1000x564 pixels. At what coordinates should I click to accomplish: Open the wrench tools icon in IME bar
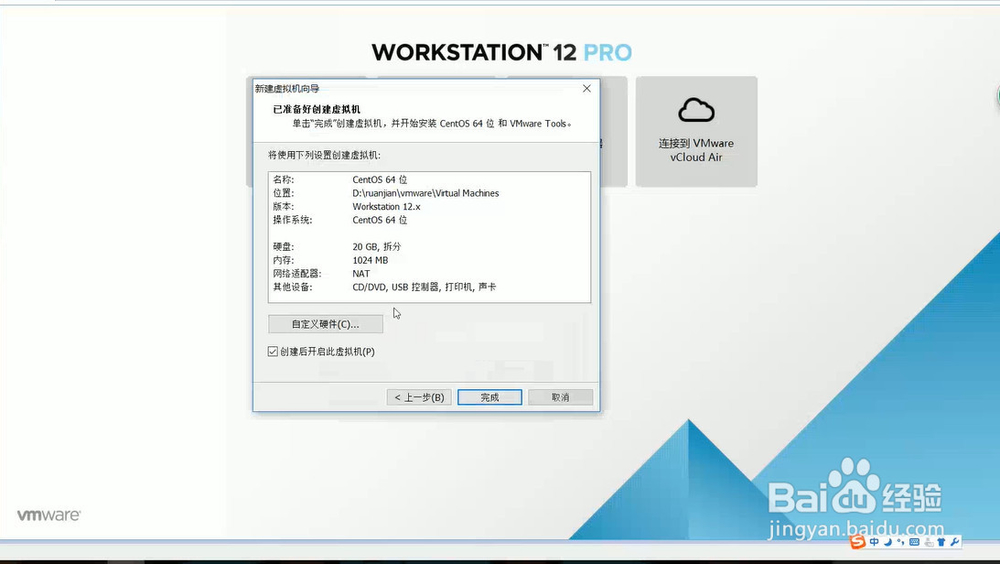click(x=955, y=542)
